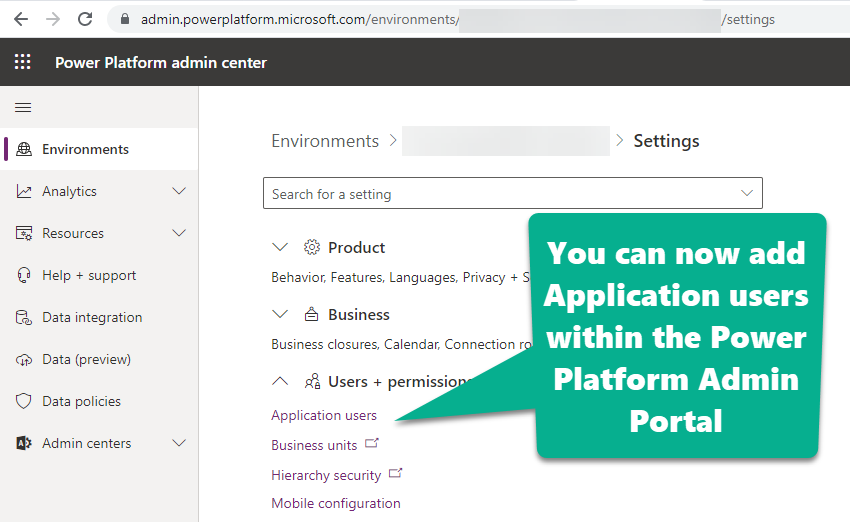Open Data (preview) navigation item
850x522 pixels.
click(x=99, y=359)
